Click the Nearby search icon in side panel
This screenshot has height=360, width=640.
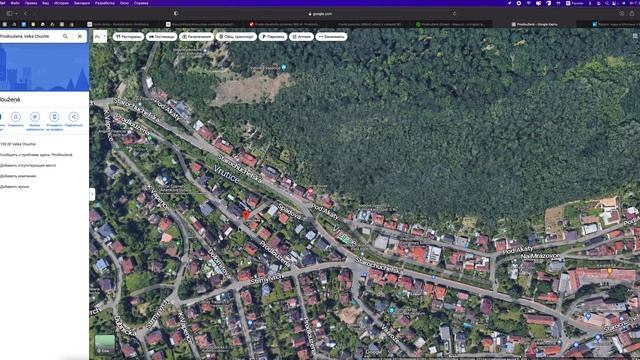[35, 117]
